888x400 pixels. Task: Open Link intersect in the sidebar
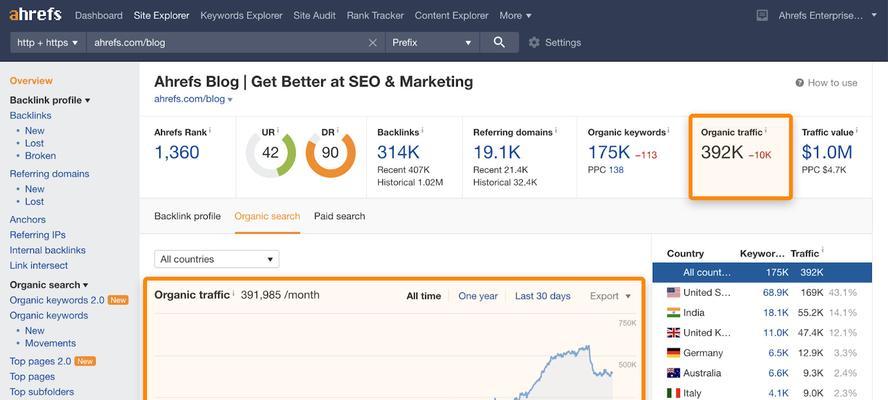coord(39,266)
